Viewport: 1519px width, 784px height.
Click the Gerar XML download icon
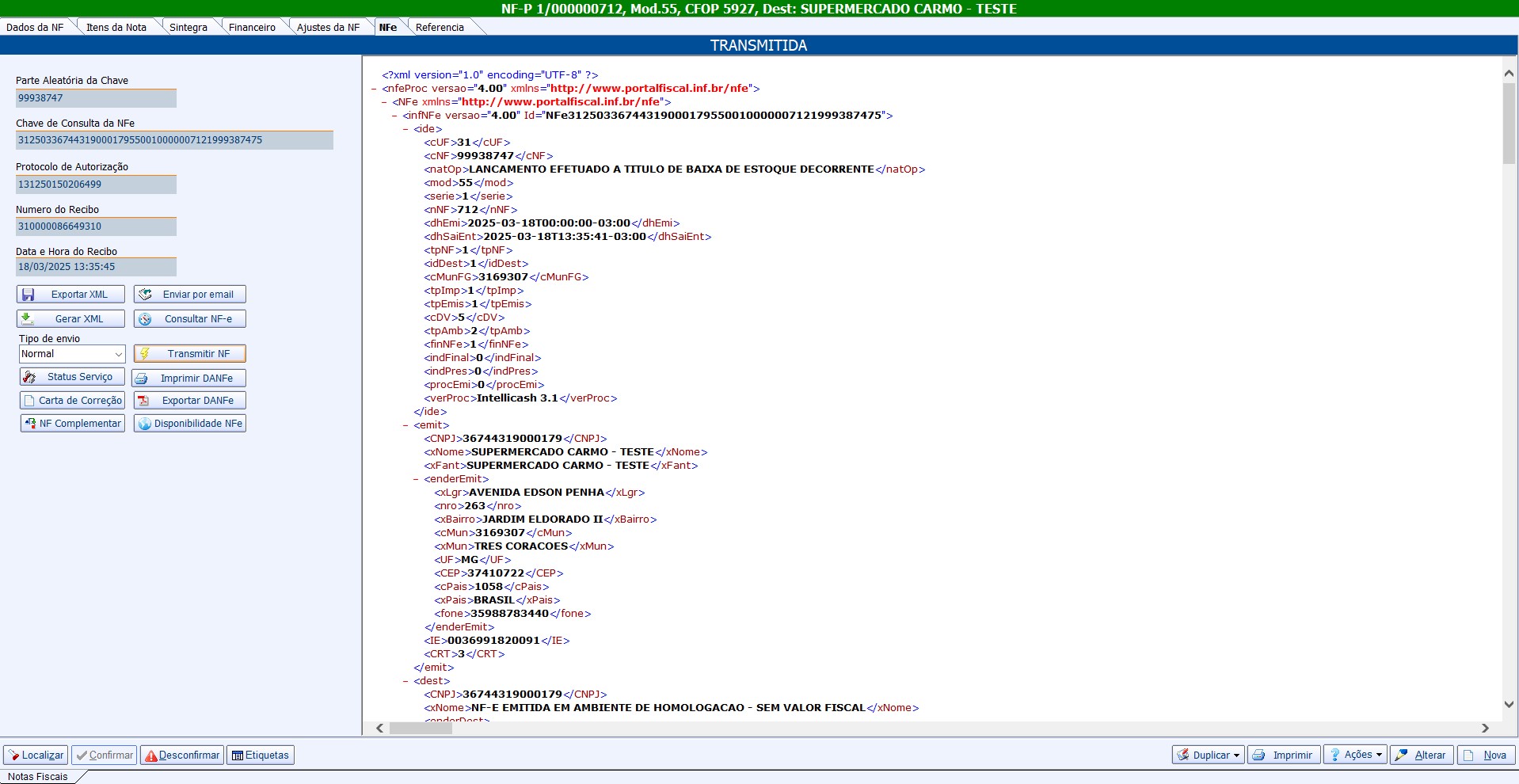[x=28, y=319]
